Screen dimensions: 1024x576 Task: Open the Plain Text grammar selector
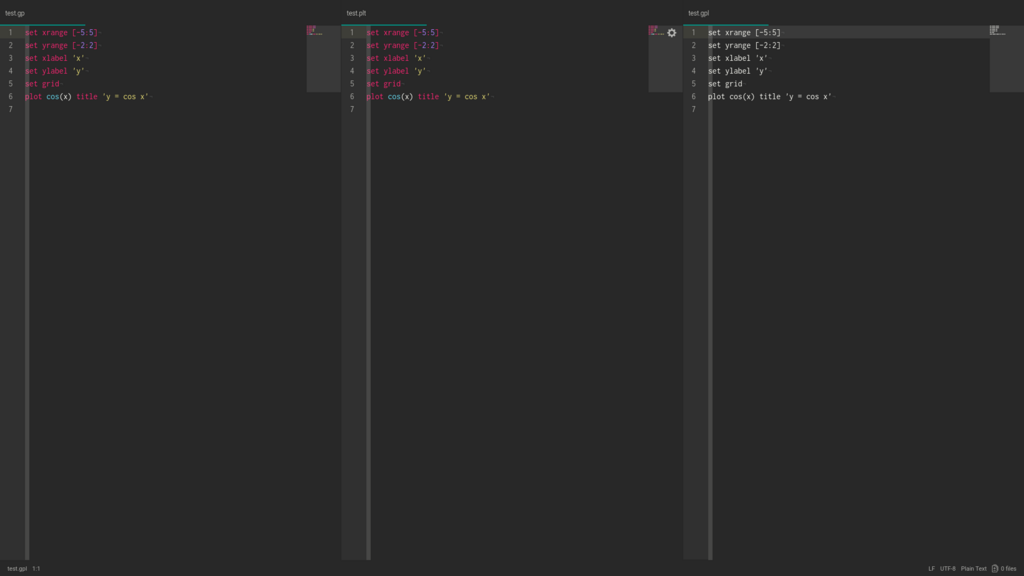pos(974,568)
